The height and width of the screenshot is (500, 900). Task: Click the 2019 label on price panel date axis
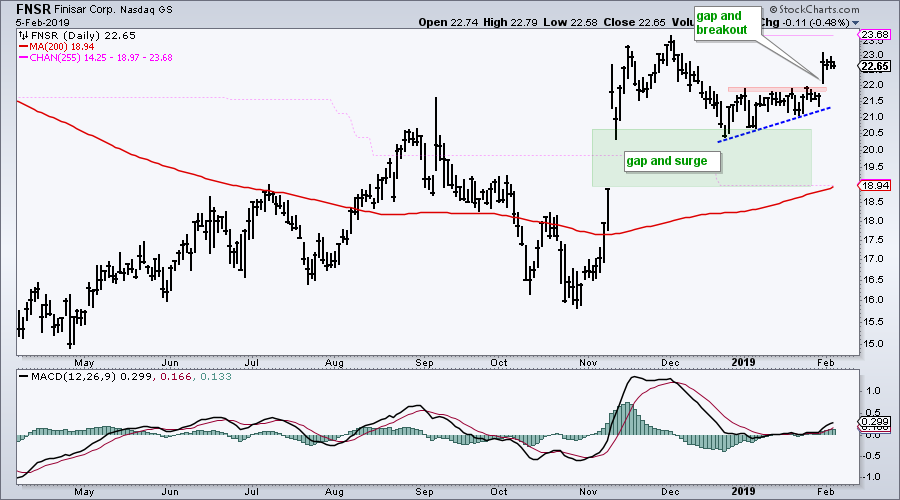pos(743,362)
